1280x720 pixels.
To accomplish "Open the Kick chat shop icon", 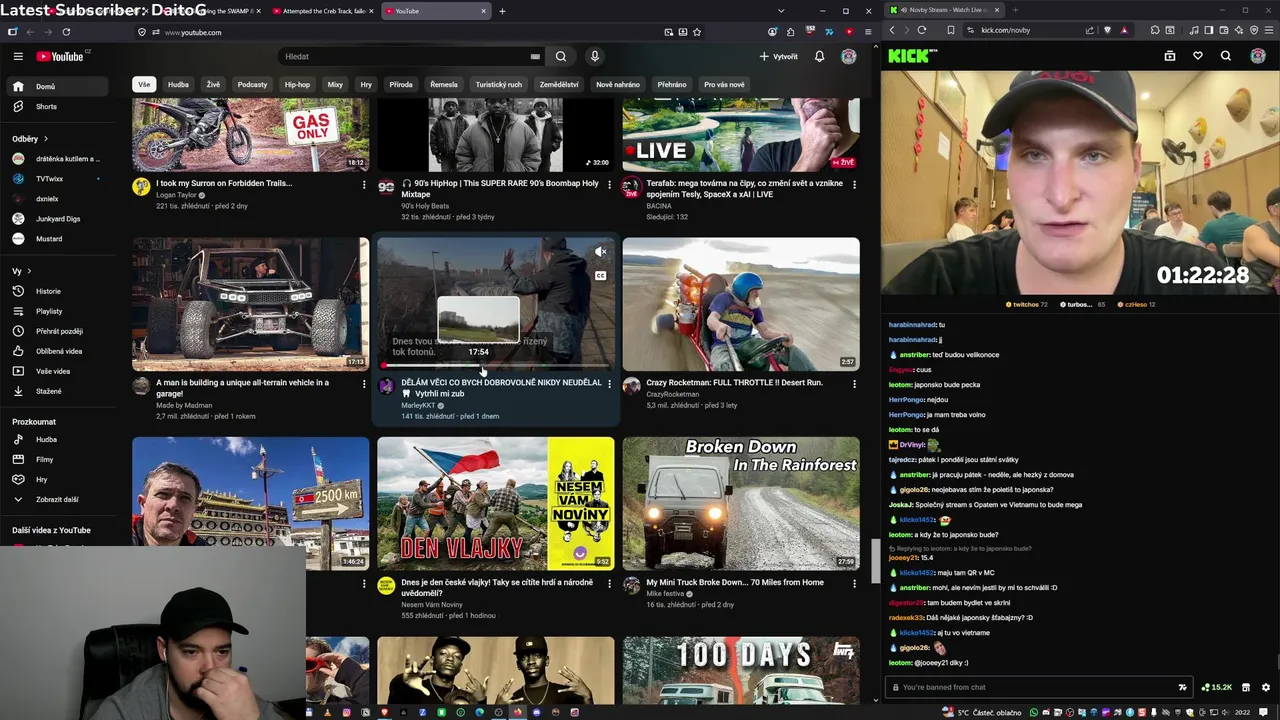I will click(1246, 688).
